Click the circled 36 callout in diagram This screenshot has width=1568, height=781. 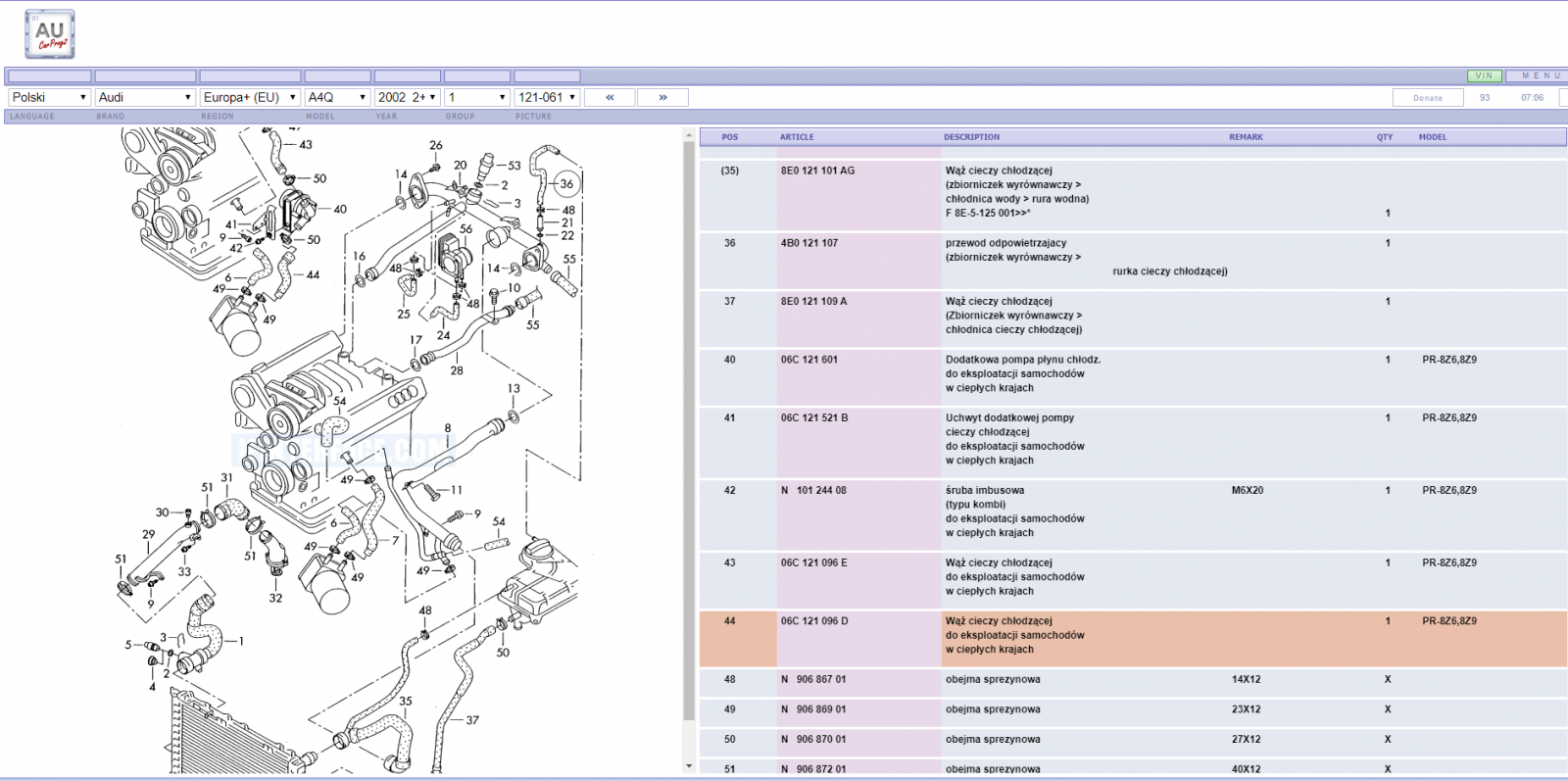[x=566, y=184]
